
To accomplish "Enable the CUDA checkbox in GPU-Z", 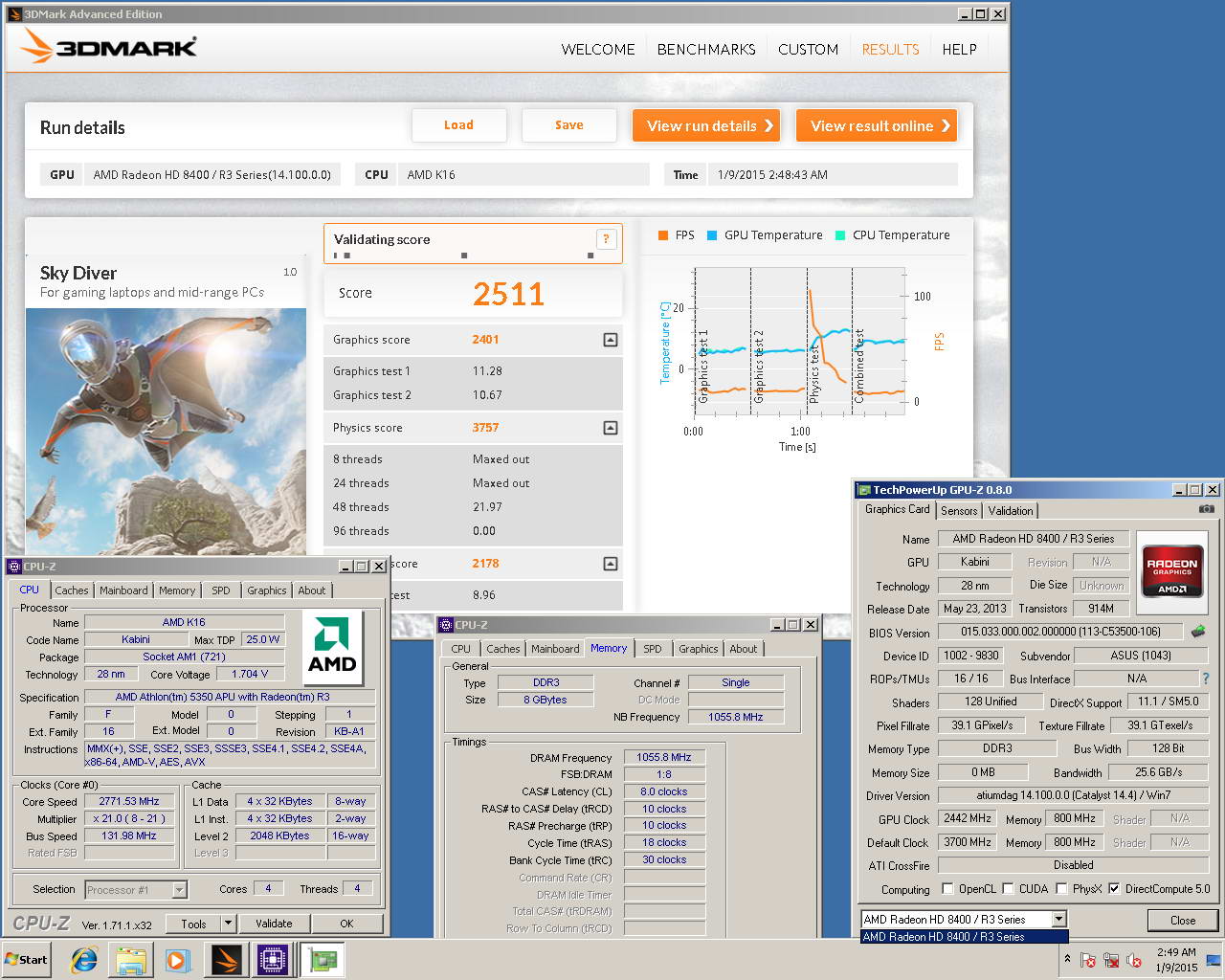I will click(1008, 889).
